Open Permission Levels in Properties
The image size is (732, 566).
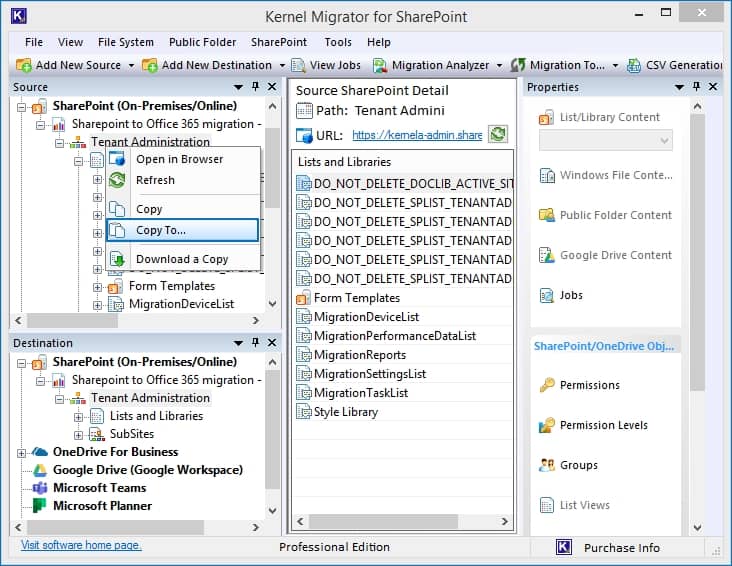[x=594, y=425]
